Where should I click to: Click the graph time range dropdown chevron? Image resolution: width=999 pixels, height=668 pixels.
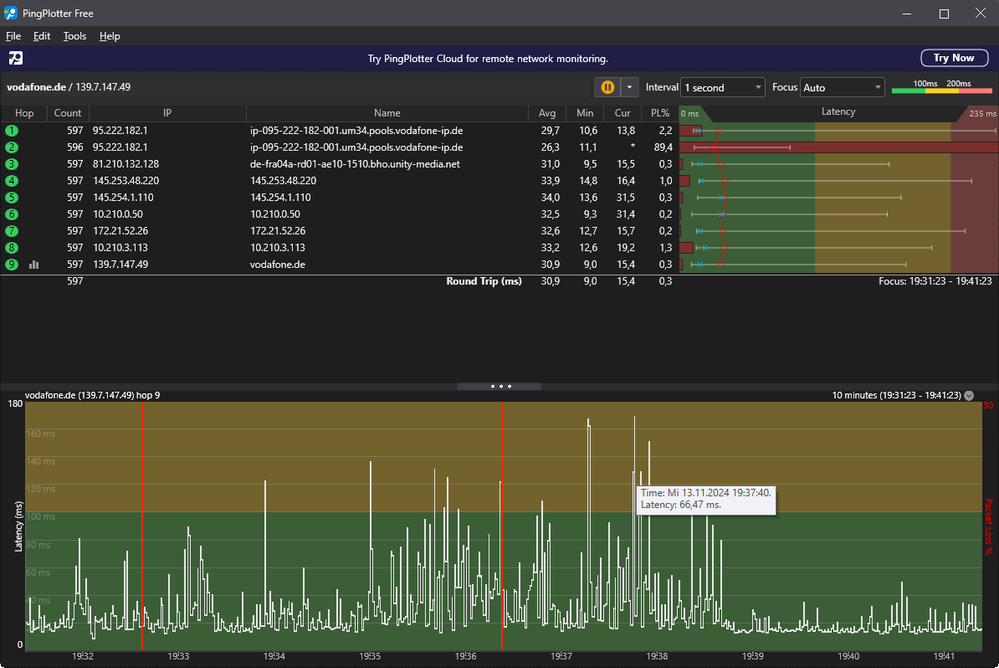coord(969,396)
